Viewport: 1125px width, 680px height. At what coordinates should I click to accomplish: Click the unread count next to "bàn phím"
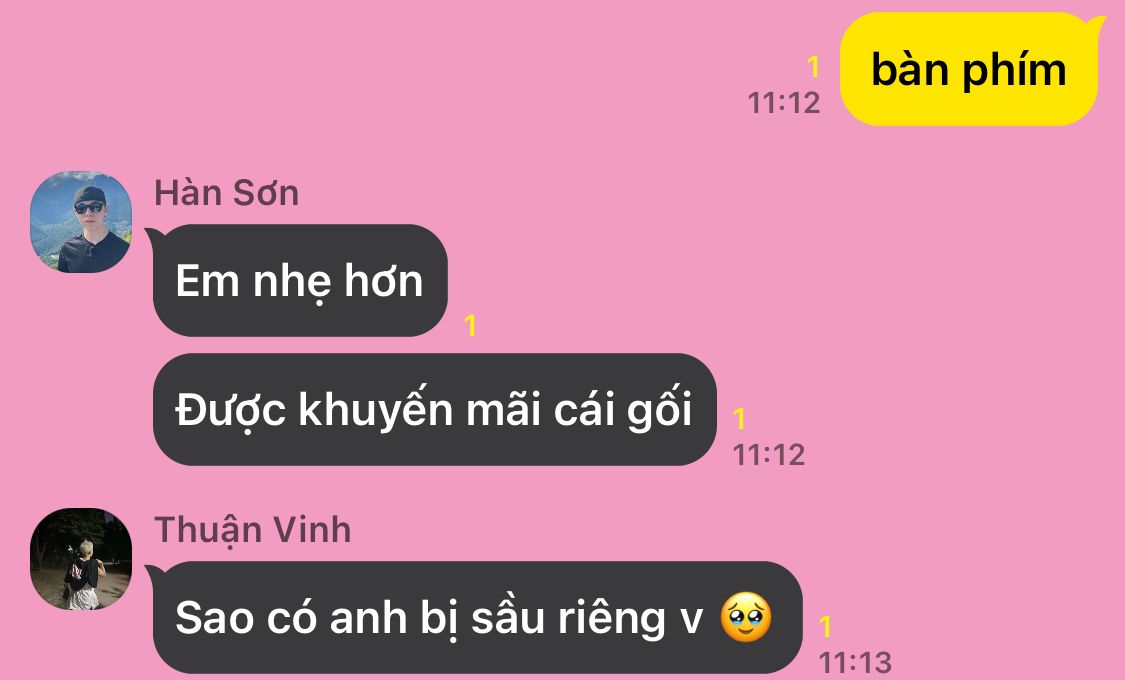[813, 67]
